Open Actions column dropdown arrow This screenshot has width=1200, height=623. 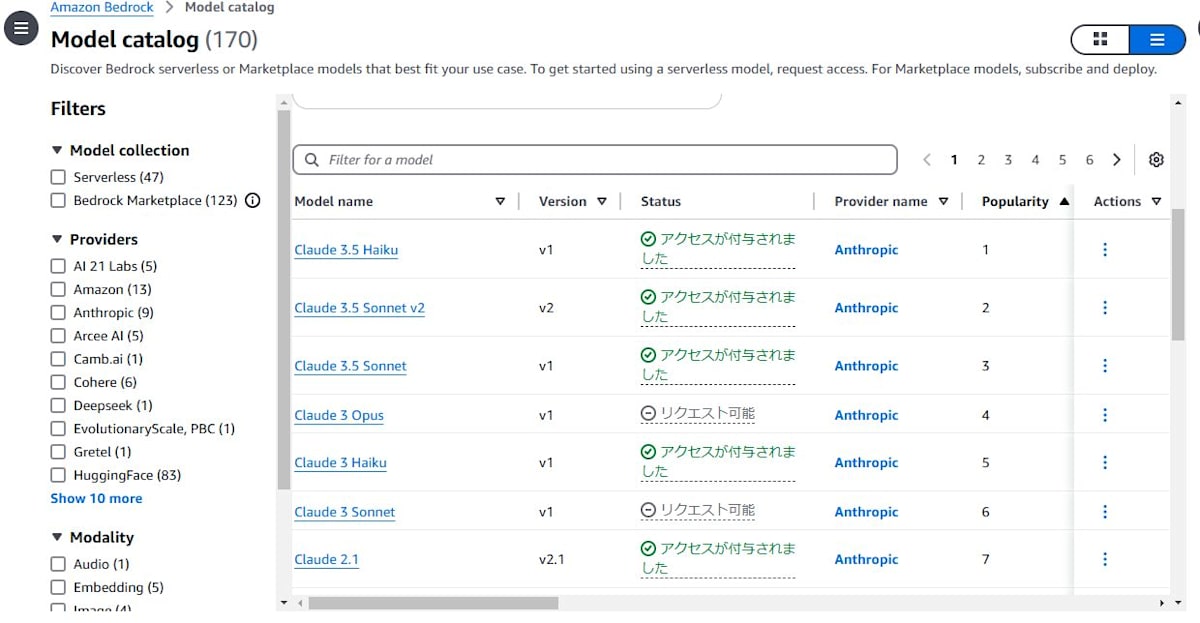click(1156, 201)
